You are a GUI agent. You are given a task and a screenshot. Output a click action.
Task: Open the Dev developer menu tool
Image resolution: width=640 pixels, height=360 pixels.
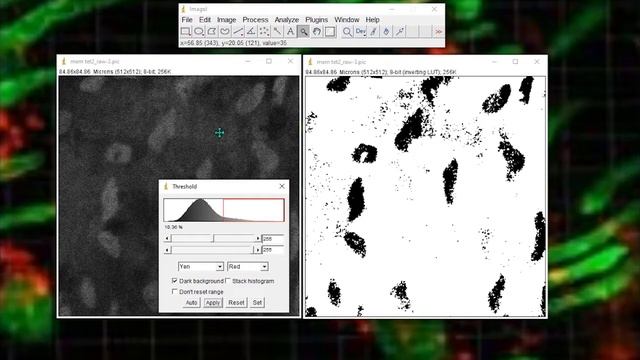tap(360, 31)
